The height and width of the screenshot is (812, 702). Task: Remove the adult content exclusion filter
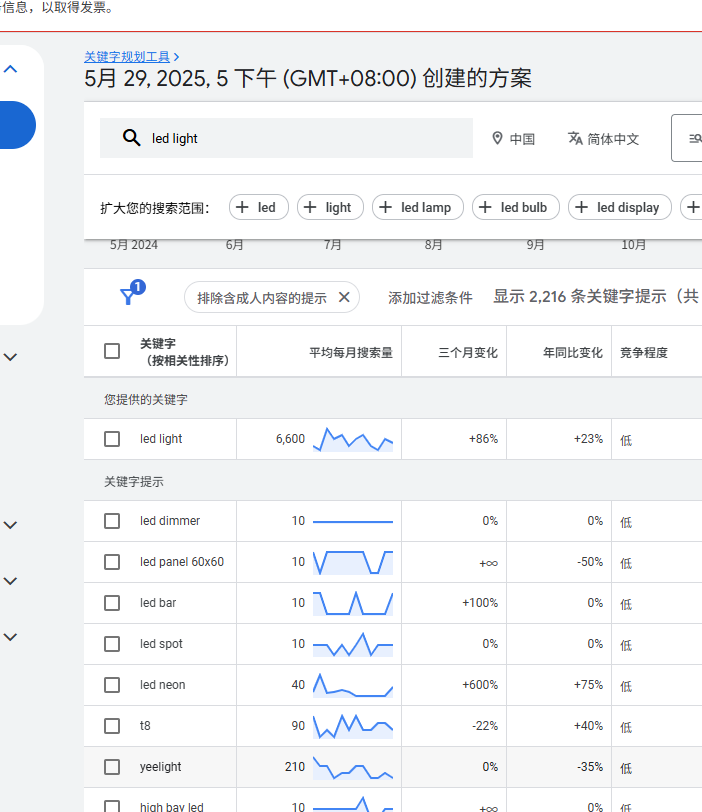pos(343,297)
